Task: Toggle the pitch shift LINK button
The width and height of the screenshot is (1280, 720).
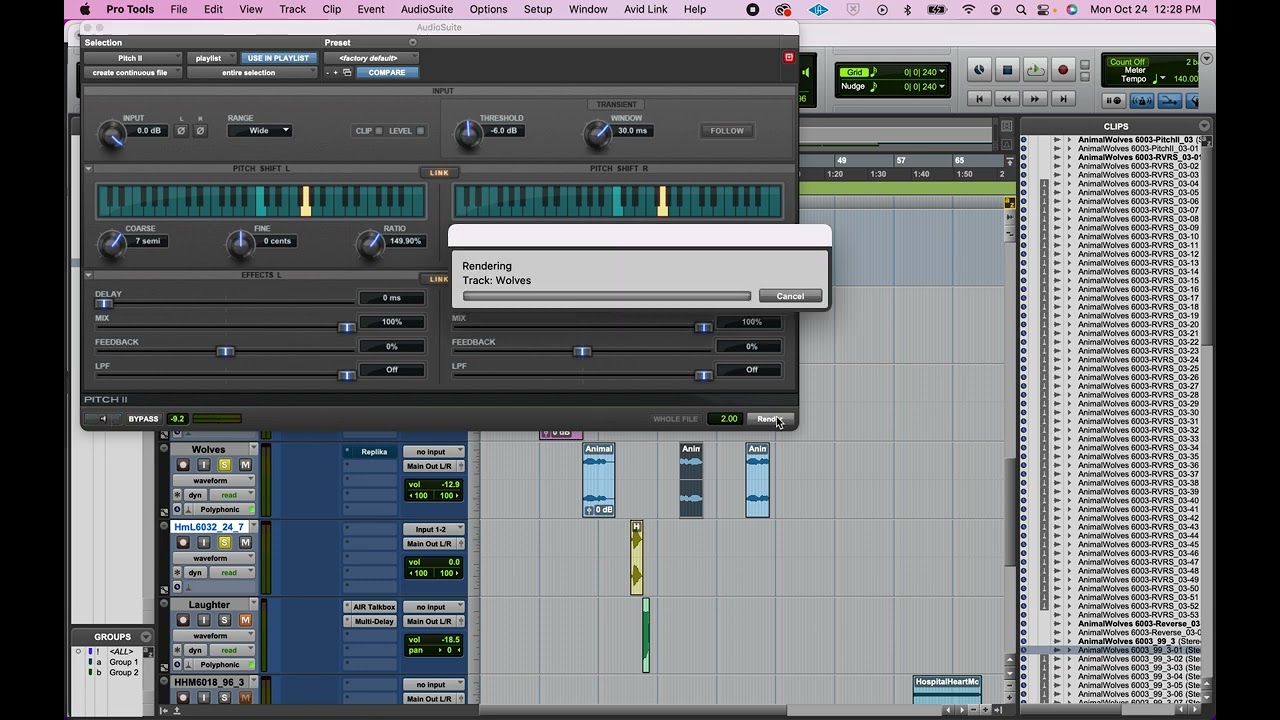Action: 439,173
